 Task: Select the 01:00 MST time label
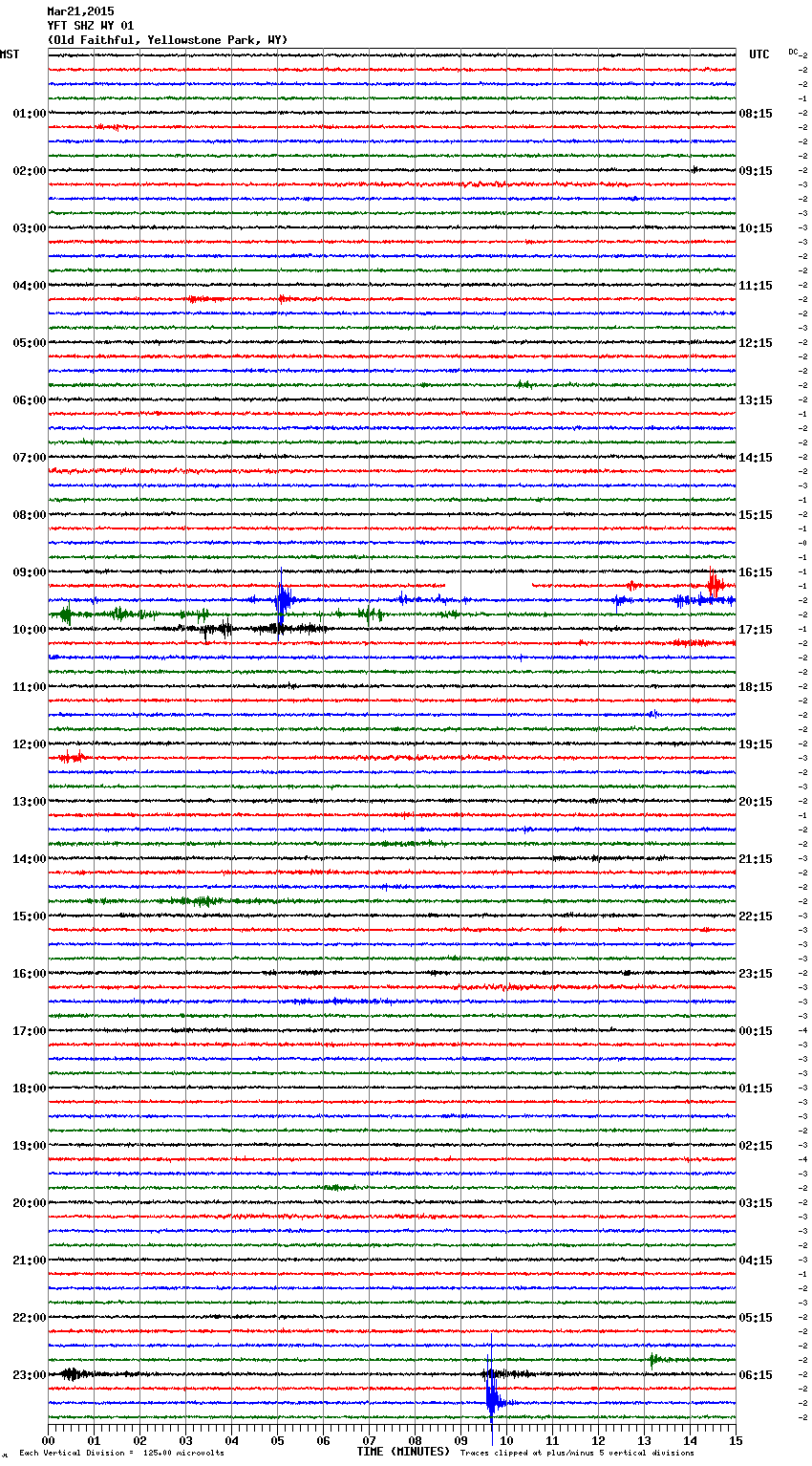(30, 114)
